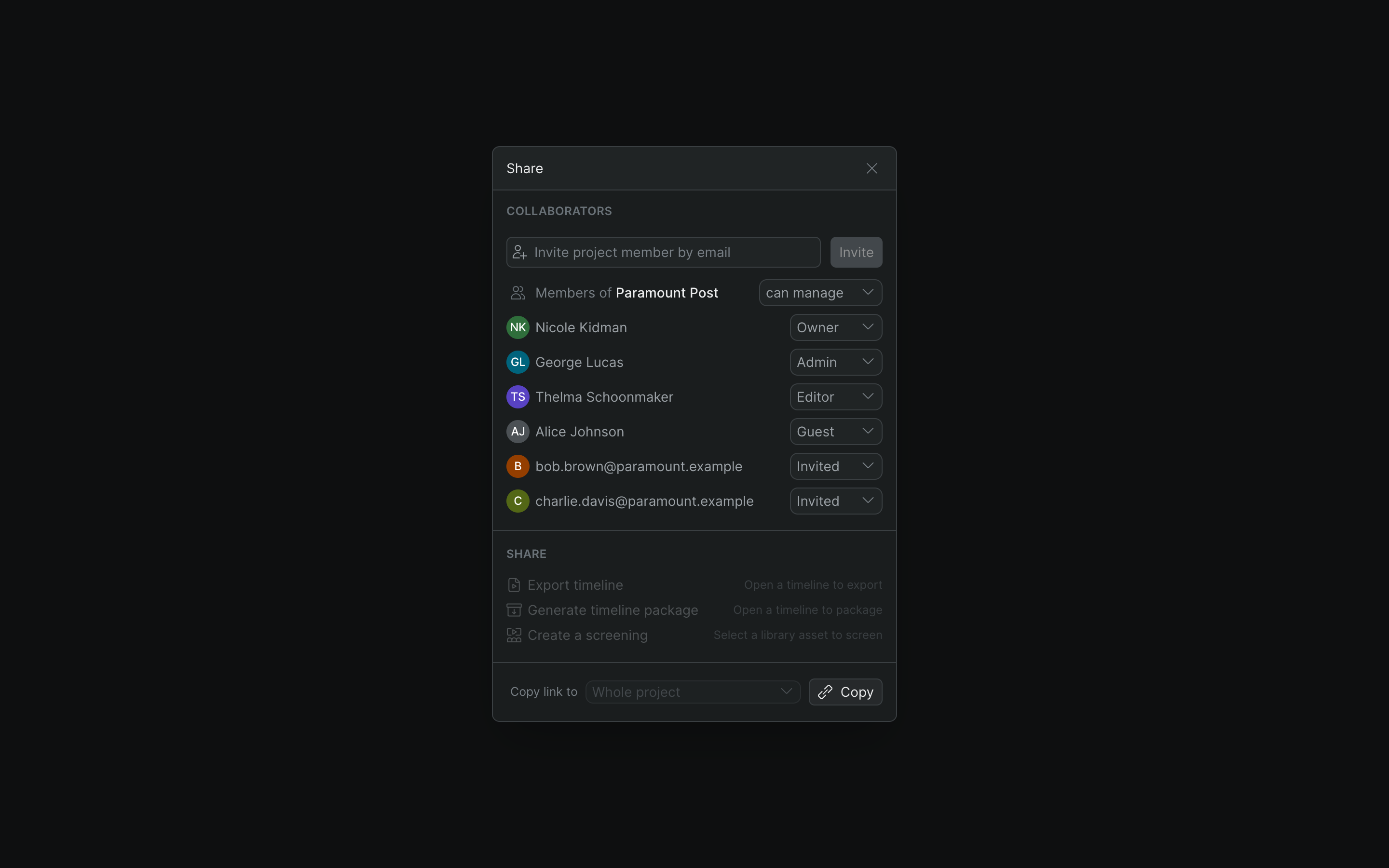
Task: Click charlie.davis@paramount.example email text
Action: pos(644,501)
